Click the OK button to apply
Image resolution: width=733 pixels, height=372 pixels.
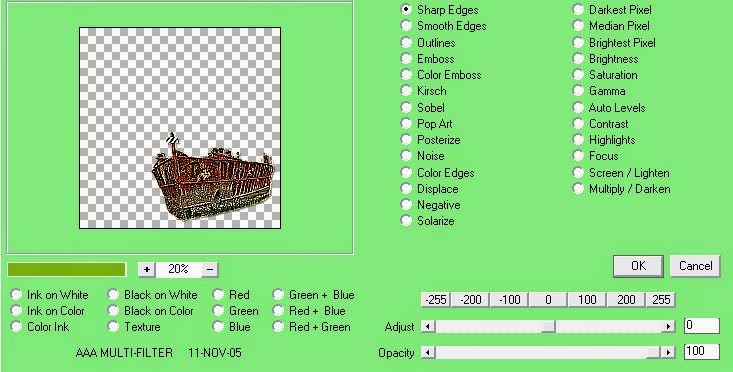coord(638,266)
